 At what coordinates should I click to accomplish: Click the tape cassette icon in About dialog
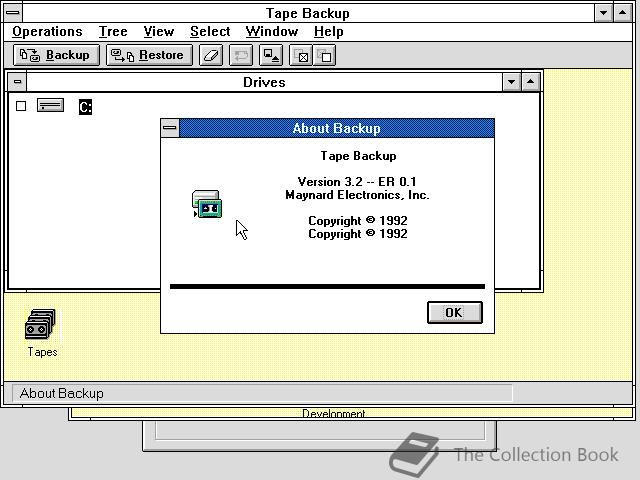(207, 204)
